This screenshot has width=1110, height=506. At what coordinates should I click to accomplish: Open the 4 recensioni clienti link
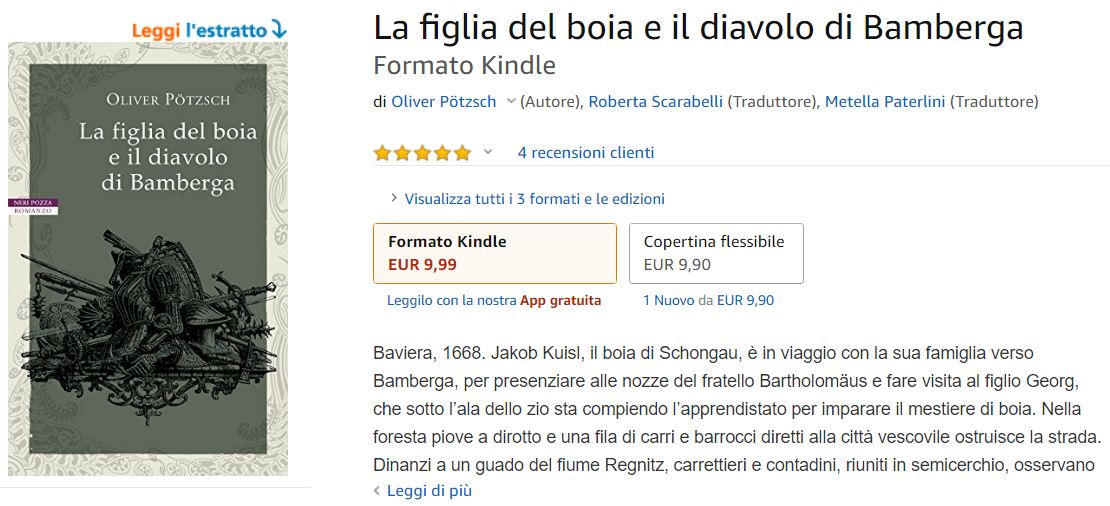click(x=586, y=153)
